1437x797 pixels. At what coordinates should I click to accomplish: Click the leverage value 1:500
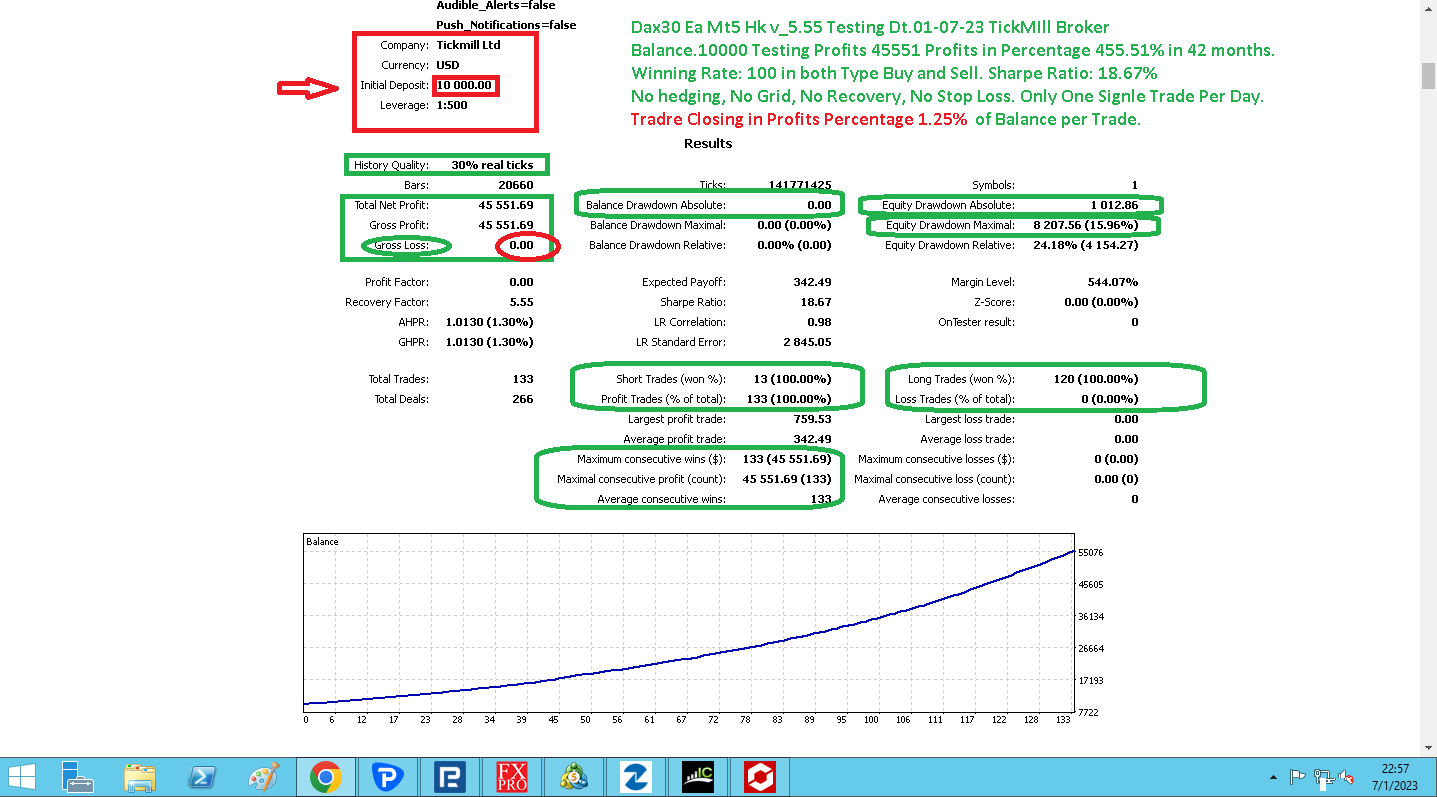(x=452, y=105)
